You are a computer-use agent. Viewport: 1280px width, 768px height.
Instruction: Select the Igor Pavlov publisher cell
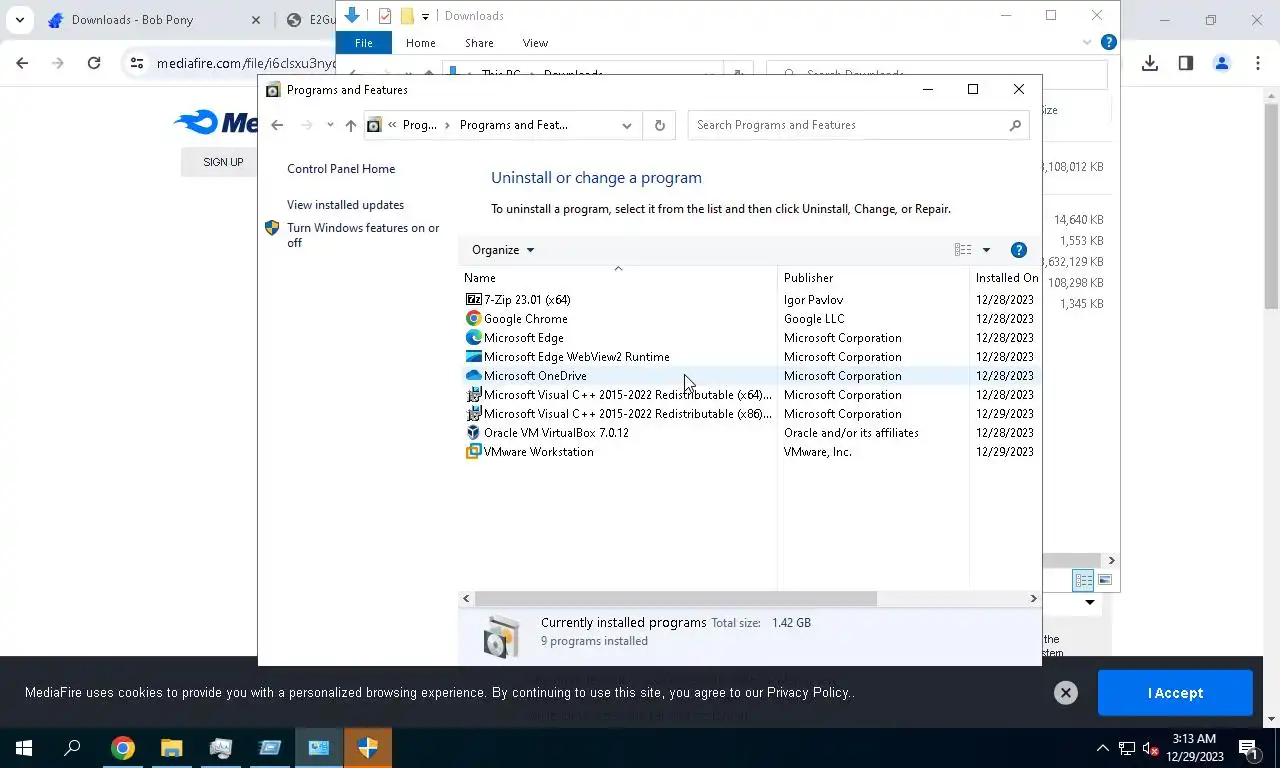pos(813,300)
